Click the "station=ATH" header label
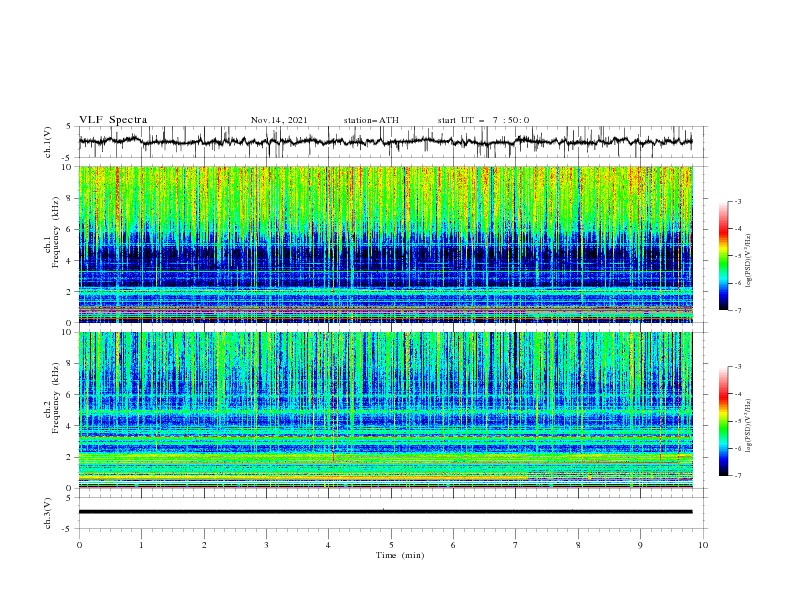Screen dimensions: 792x612 [371, 120]
